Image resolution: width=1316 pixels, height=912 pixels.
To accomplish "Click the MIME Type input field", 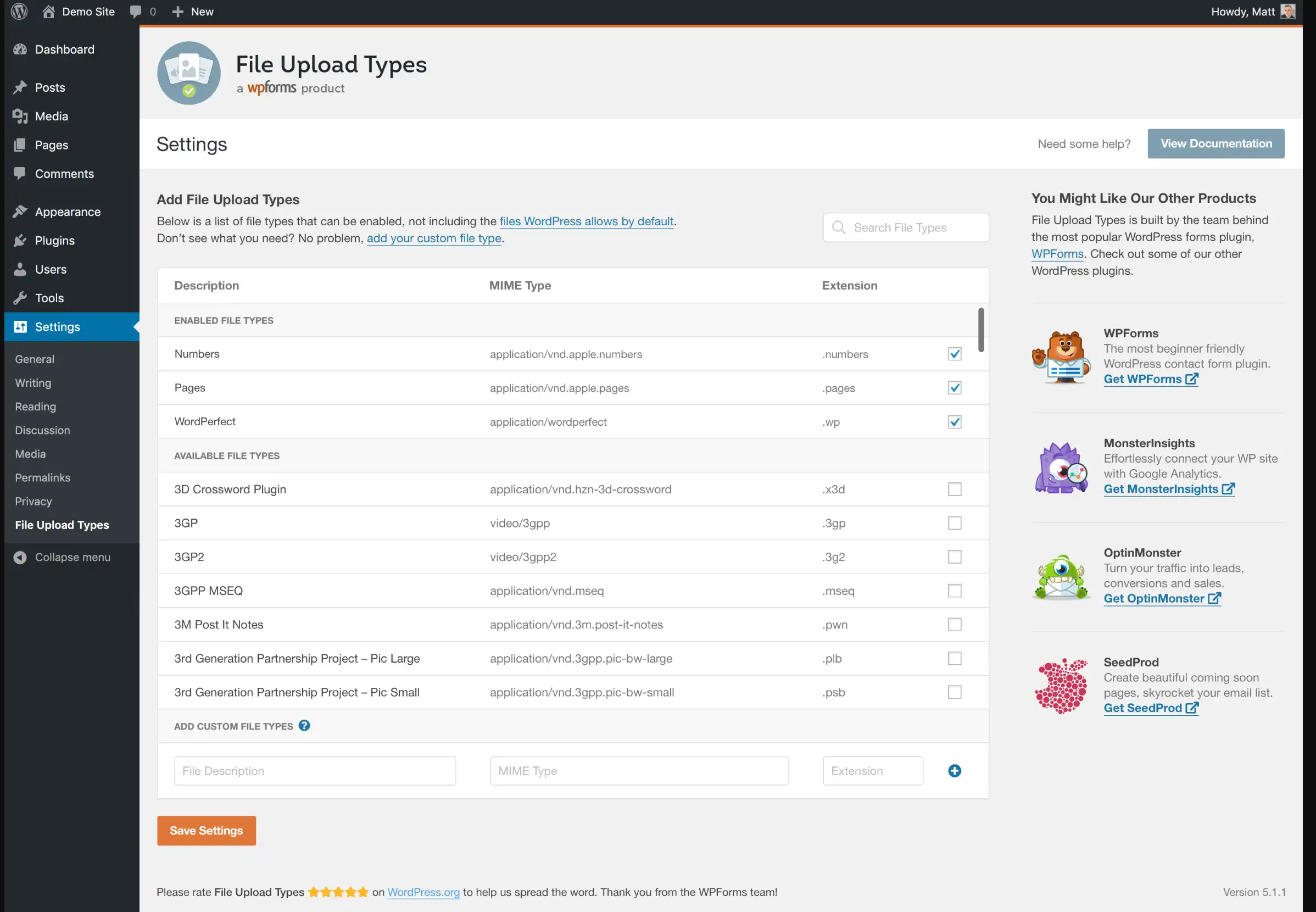I will (x=639, y=771).
